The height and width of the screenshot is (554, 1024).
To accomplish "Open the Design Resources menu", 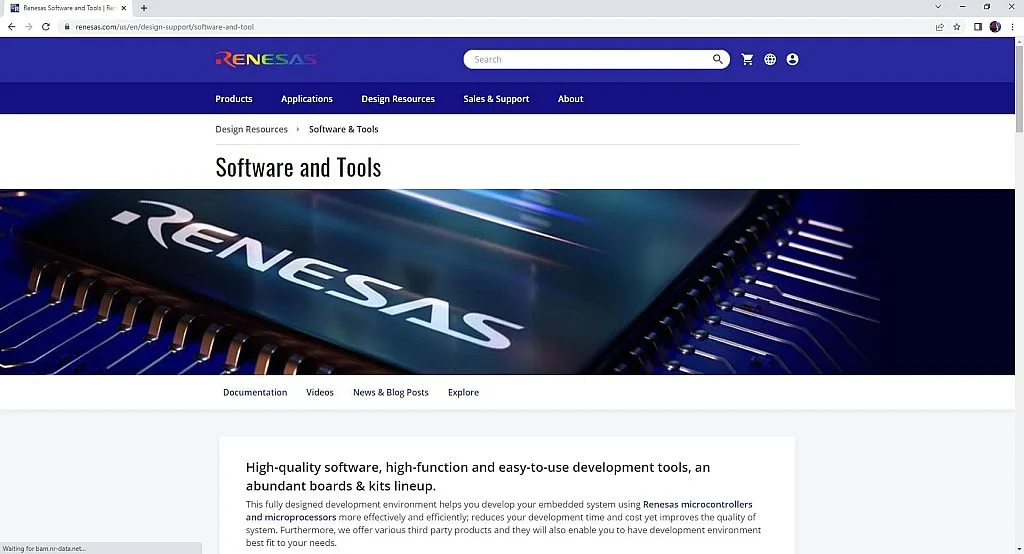I will (x=398, y=99).
